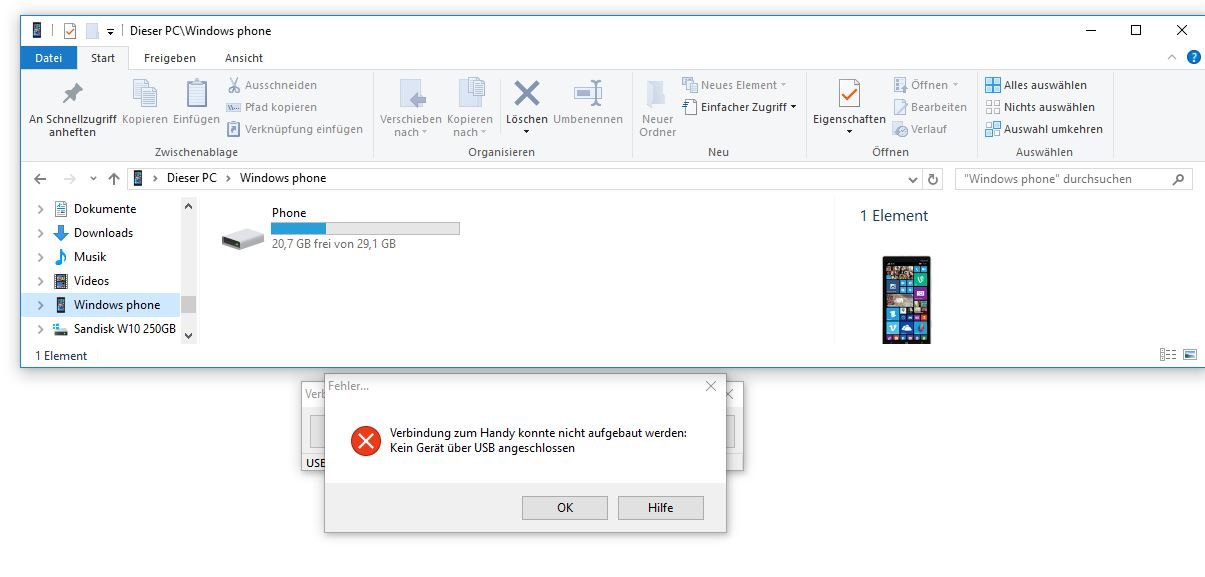Open recent locations dropdown arrow
Screen dimensions: 1205x577
click(x=93, y=179)
